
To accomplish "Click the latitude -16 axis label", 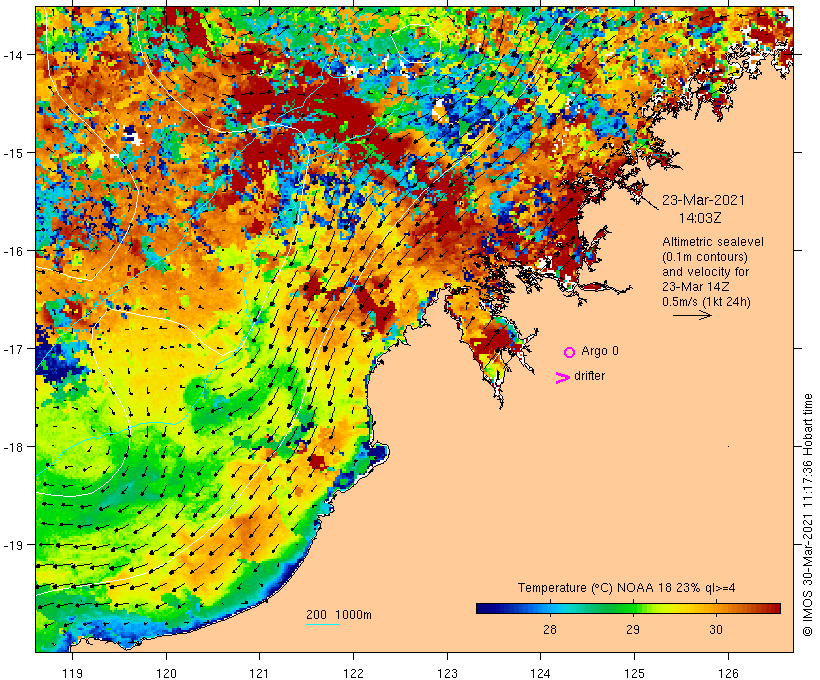I will [x=12, y=251].
